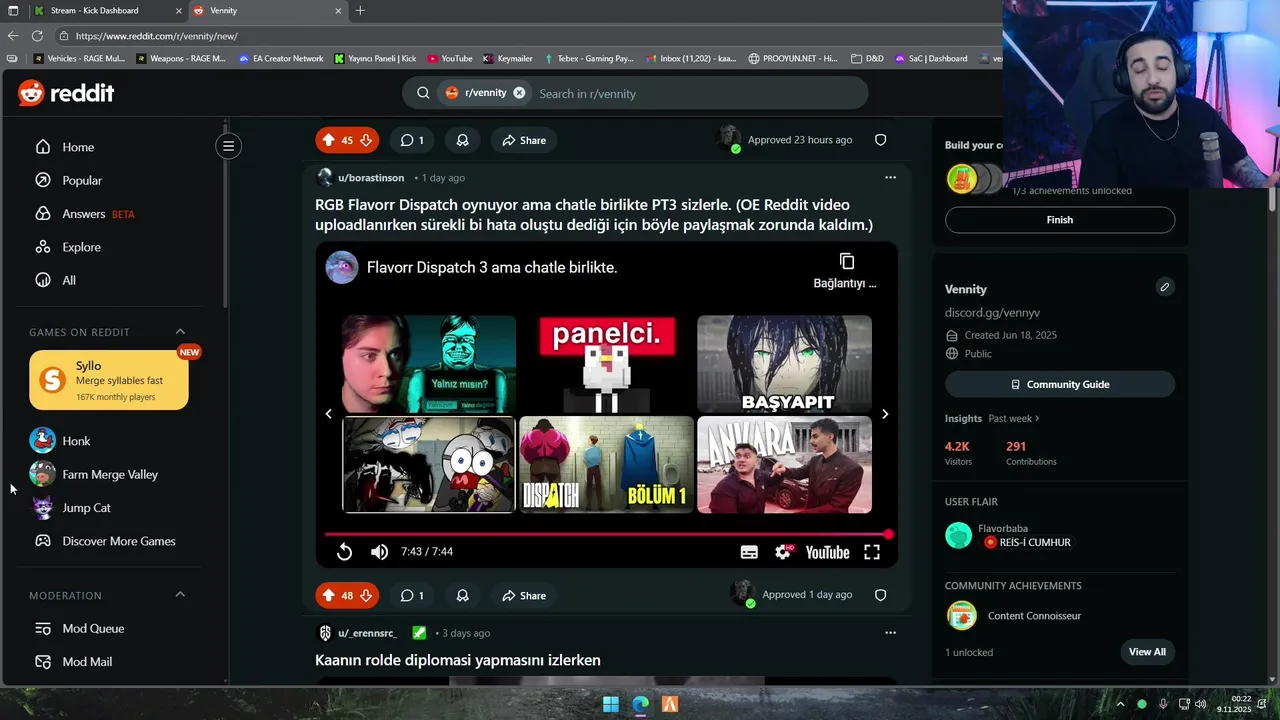1280x720 pixels.
Task: Open the Reddit home logo
Action: pyautogui.click(x=66, y=93)
